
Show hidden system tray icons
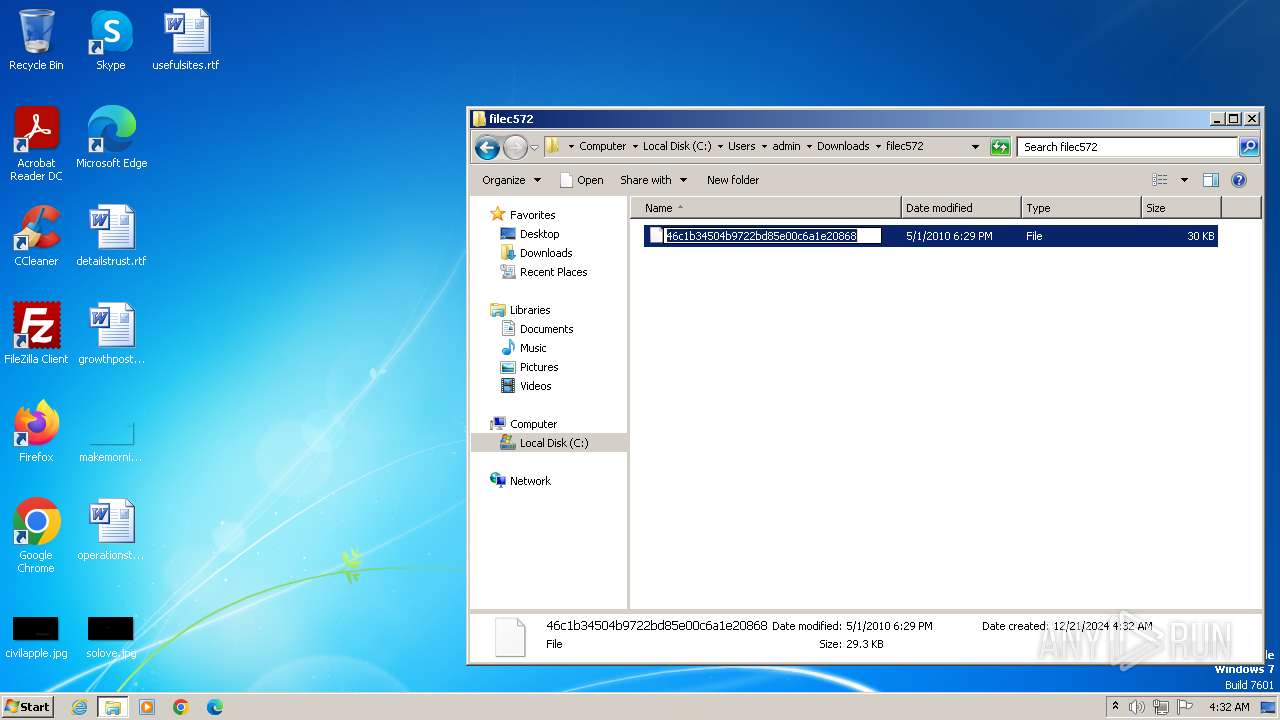point(1115,707)
